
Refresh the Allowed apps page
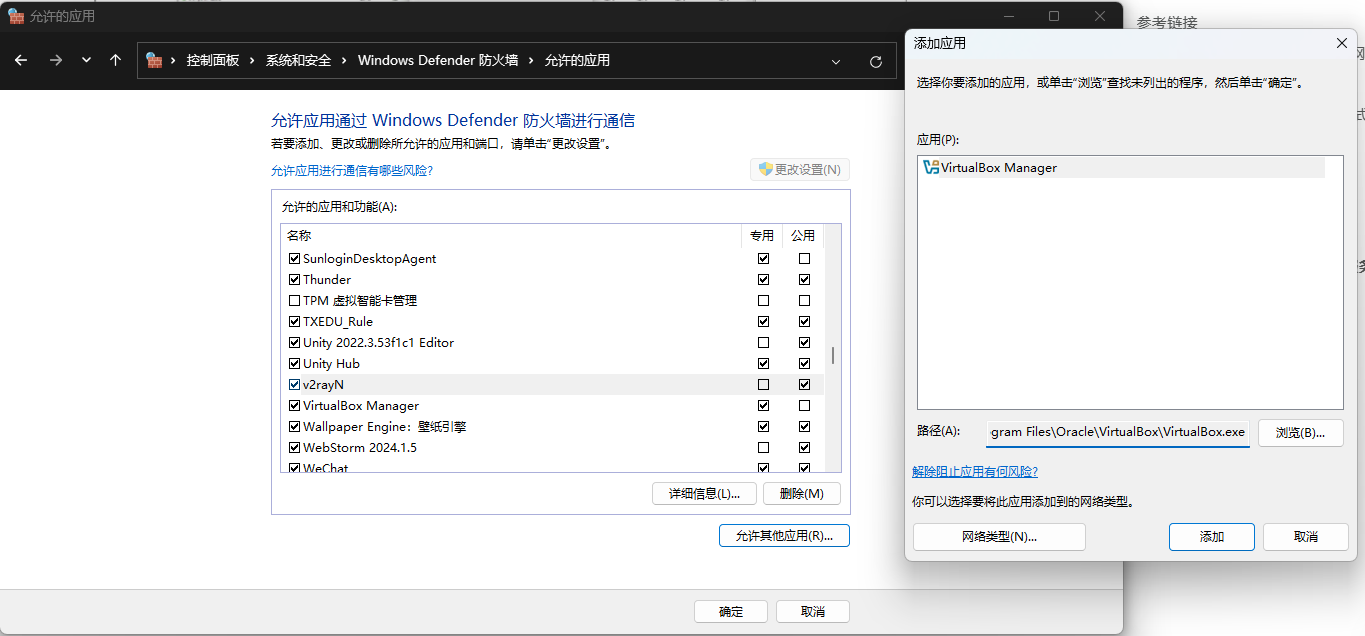[875, 61]
